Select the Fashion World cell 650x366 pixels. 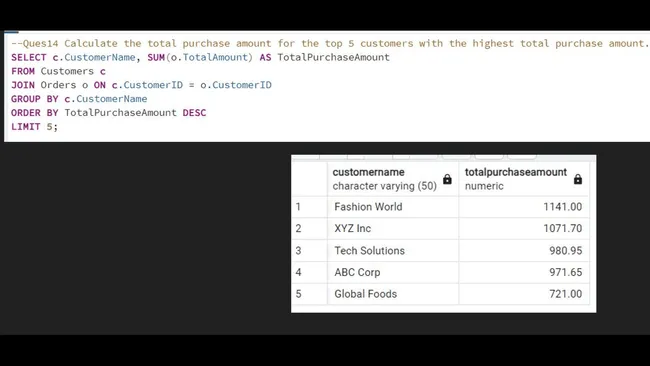(393, 207)
